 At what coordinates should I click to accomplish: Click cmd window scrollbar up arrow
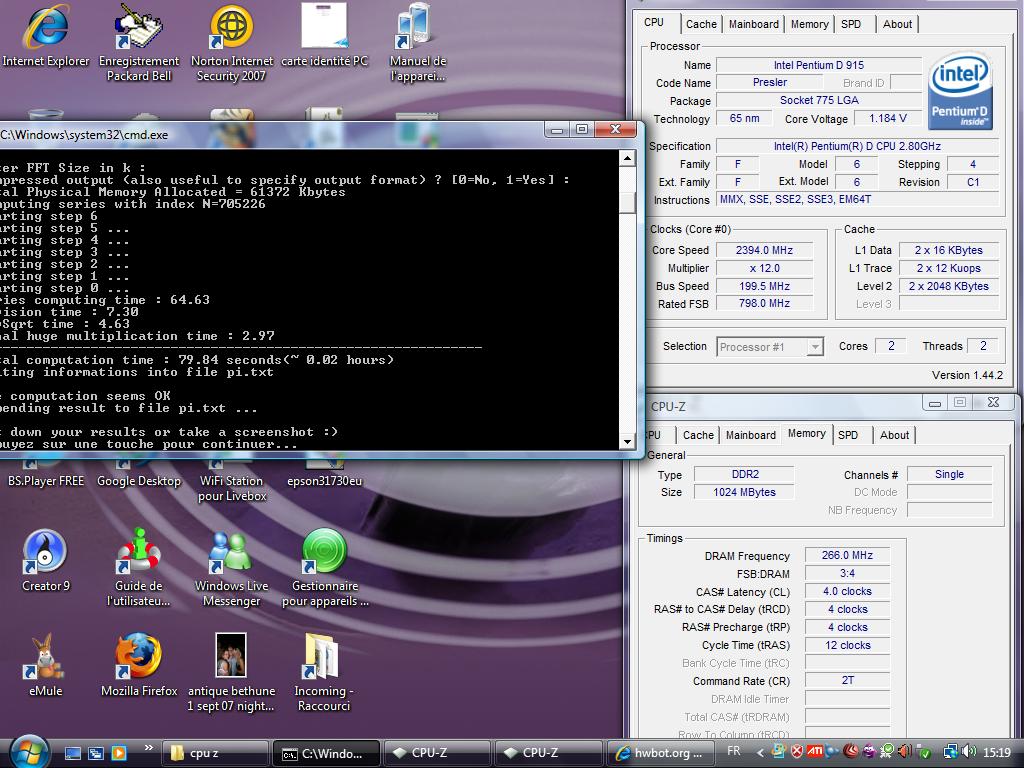[x=627, y=159]
